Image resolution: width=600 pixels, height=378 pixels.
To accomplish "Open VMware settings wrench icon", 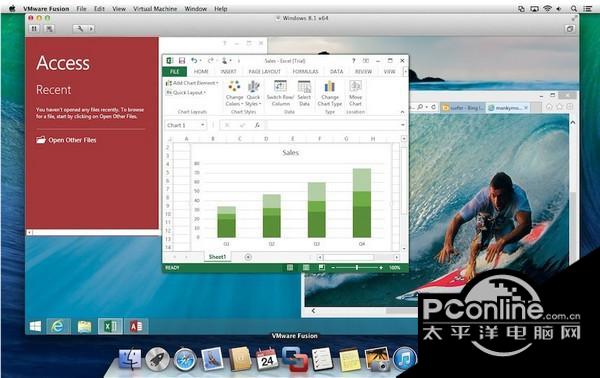I will [x=80, y=28].
